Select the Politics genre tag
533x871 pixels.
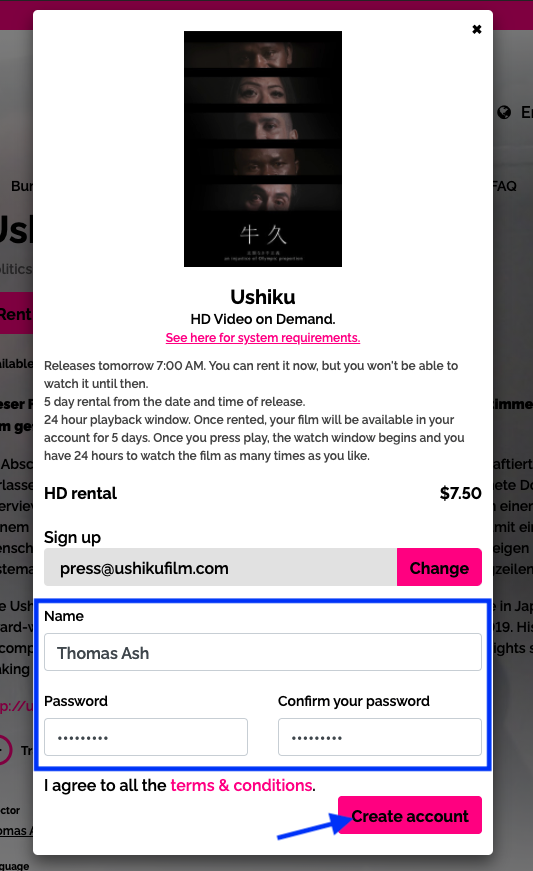(x=16, y=269)
